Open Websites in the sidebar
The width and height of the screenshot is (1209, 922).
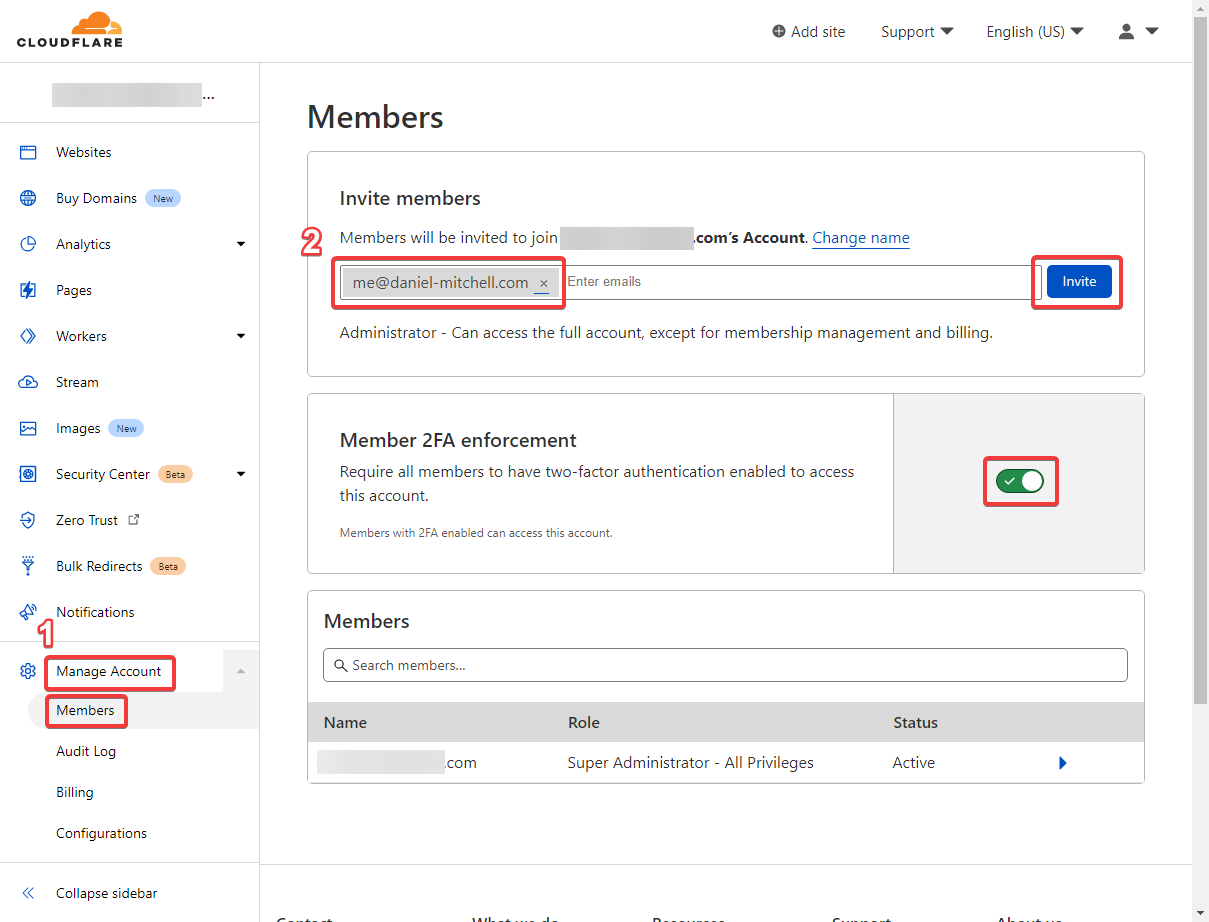coord(84,152)
